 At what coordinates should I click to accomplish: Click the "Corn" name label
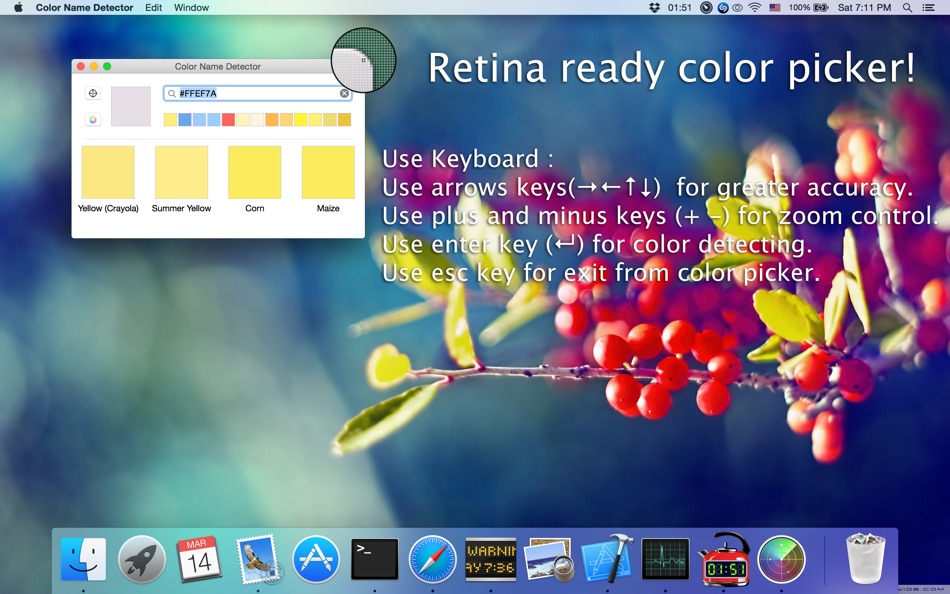[254, 208]
